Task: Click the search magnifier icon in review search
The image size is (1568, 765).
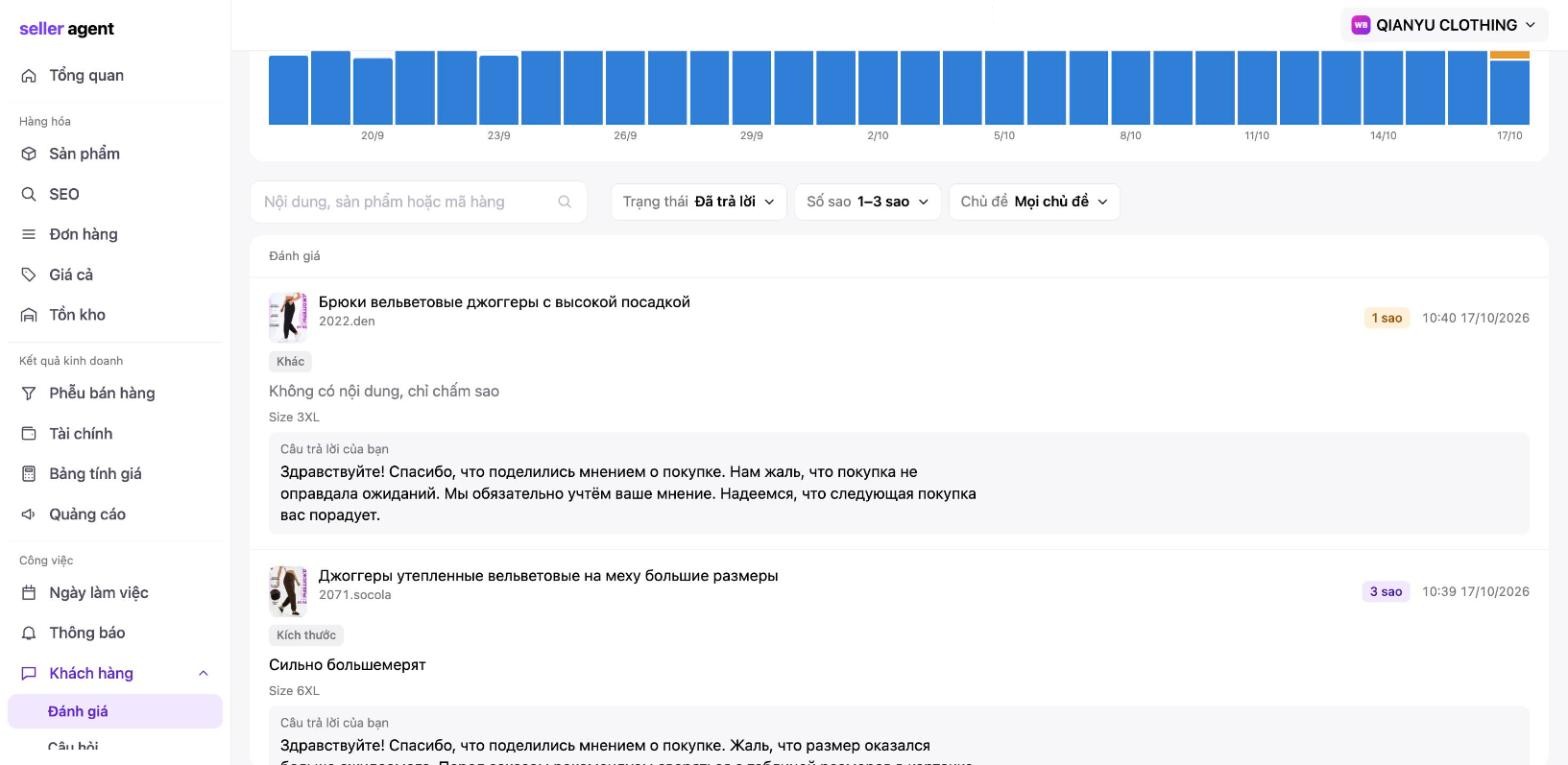Action: click(565, 202)
